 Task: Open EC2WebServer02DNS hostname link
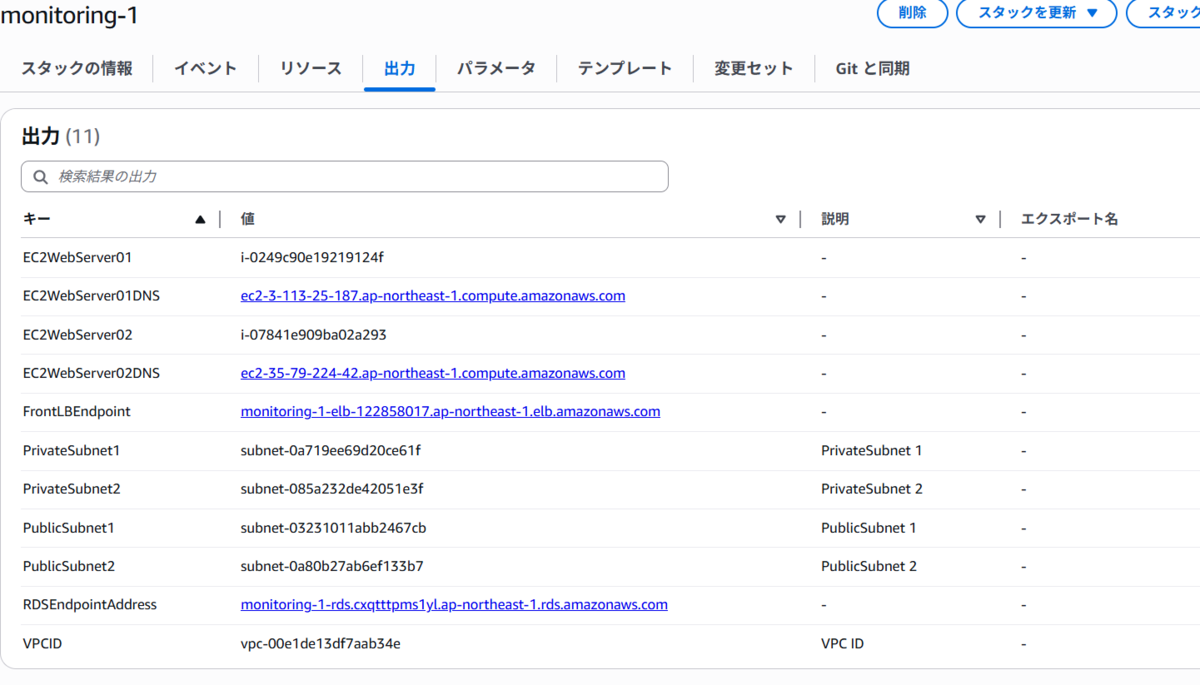pyautogui.click(x=433, y=373)
